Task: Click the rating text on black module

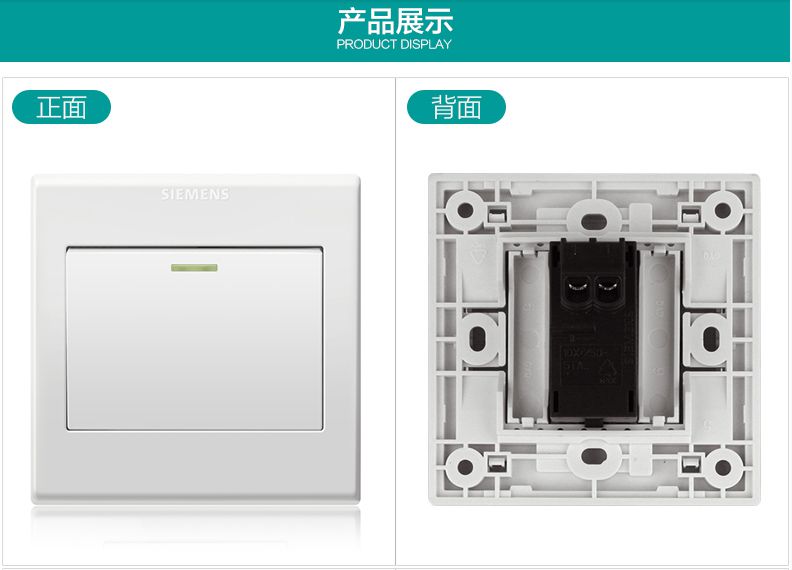Action: click(x=582, y=360)
